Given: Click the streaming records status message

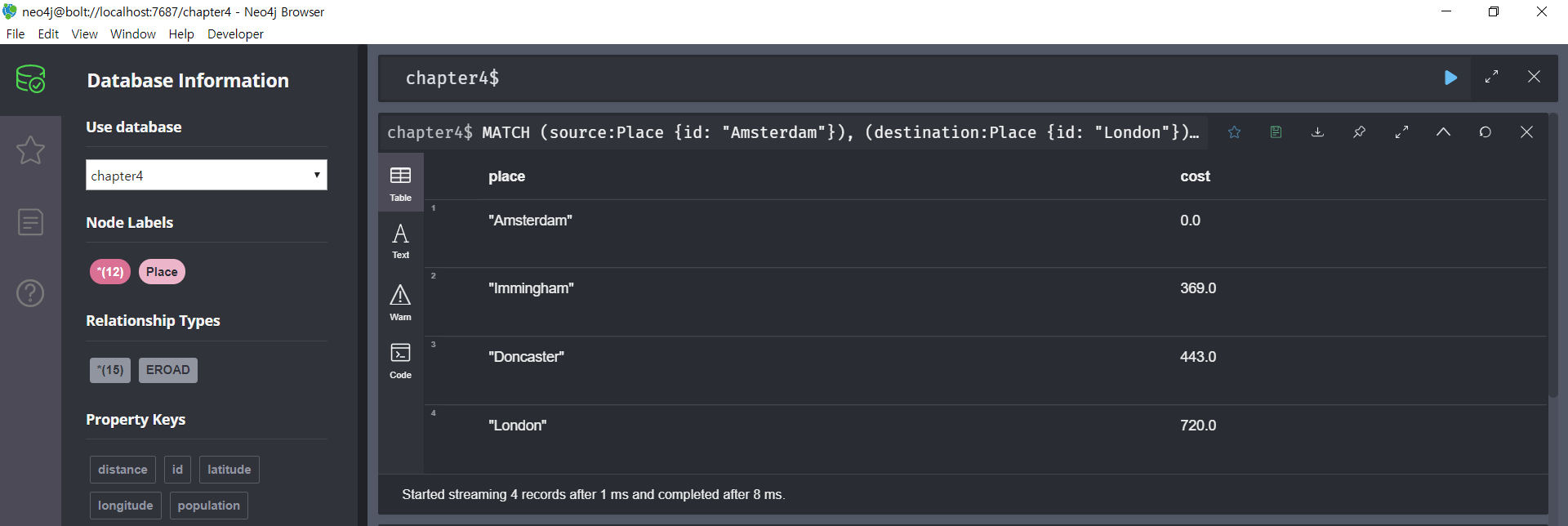Looking at the screenshot, I should 594,495.
